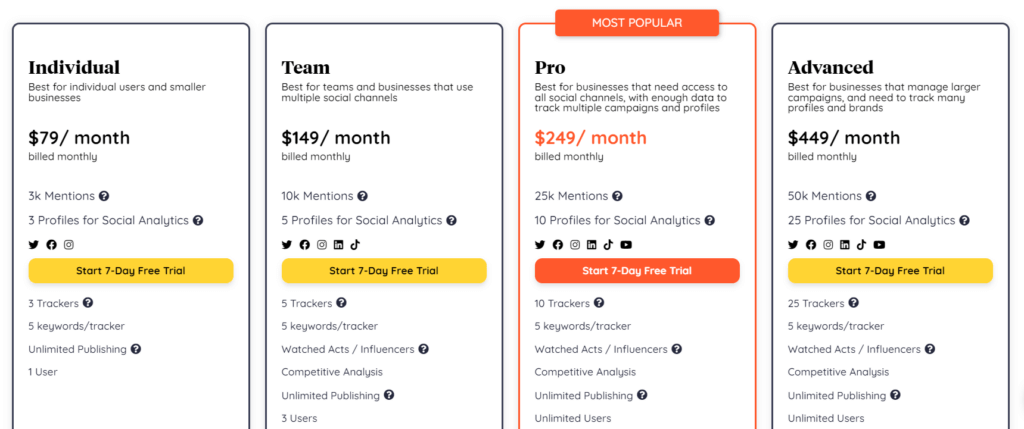This screenshot has width=1024, height=429.
Task: Start the 7-Day Free Trial for Advanced plan
Action: pos(890,271)
